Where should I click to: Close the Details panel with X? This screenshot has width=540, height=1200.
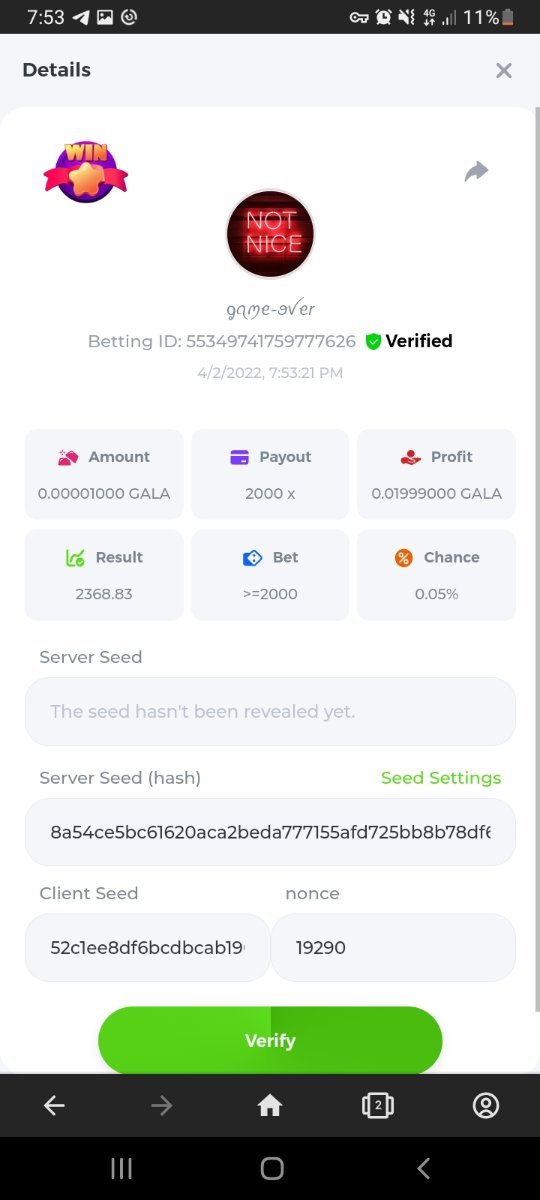tap(504, 70)
